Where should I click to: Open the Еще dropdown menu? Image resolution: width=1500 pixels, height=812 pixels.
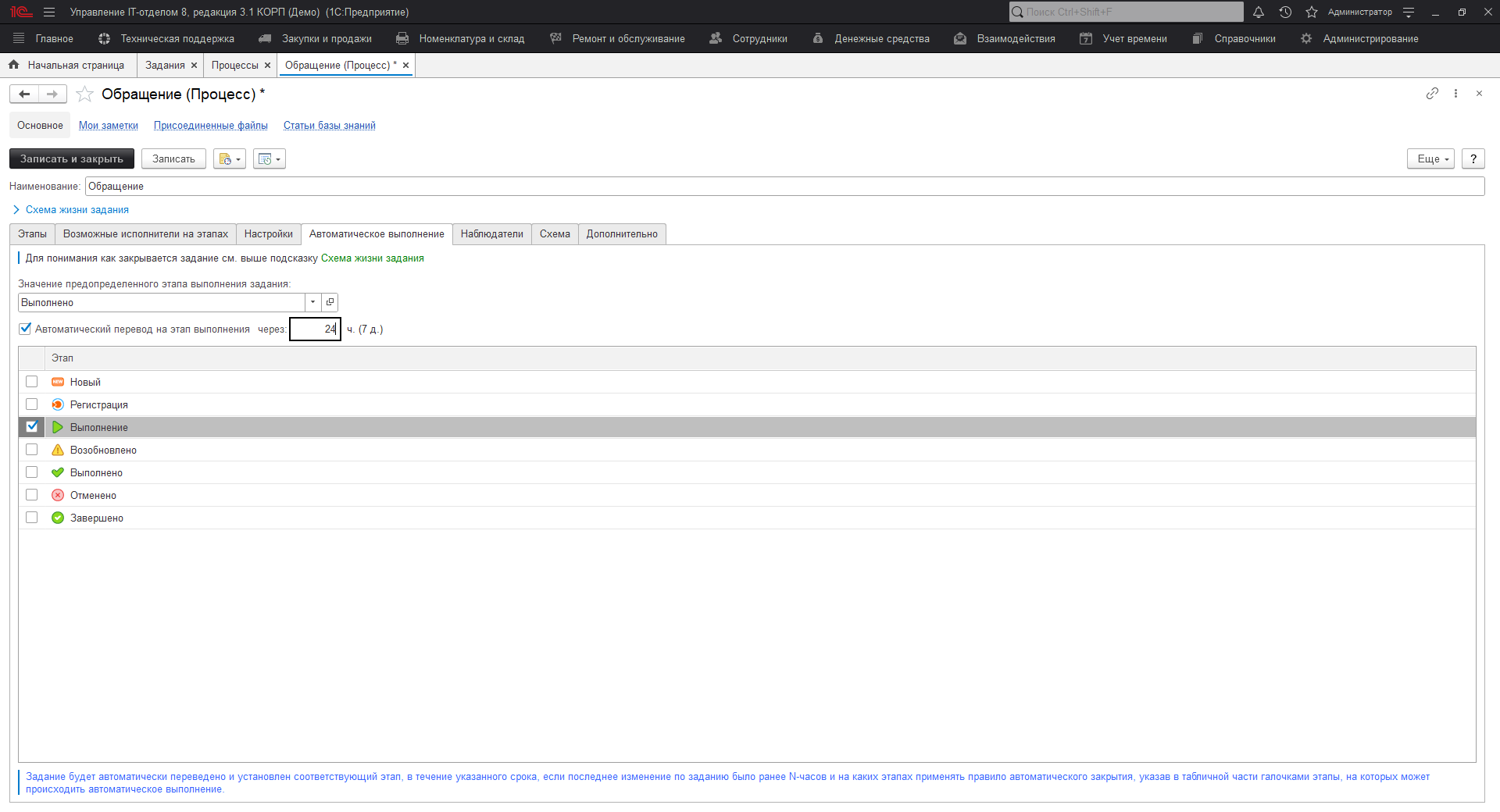click(1429, 158)
